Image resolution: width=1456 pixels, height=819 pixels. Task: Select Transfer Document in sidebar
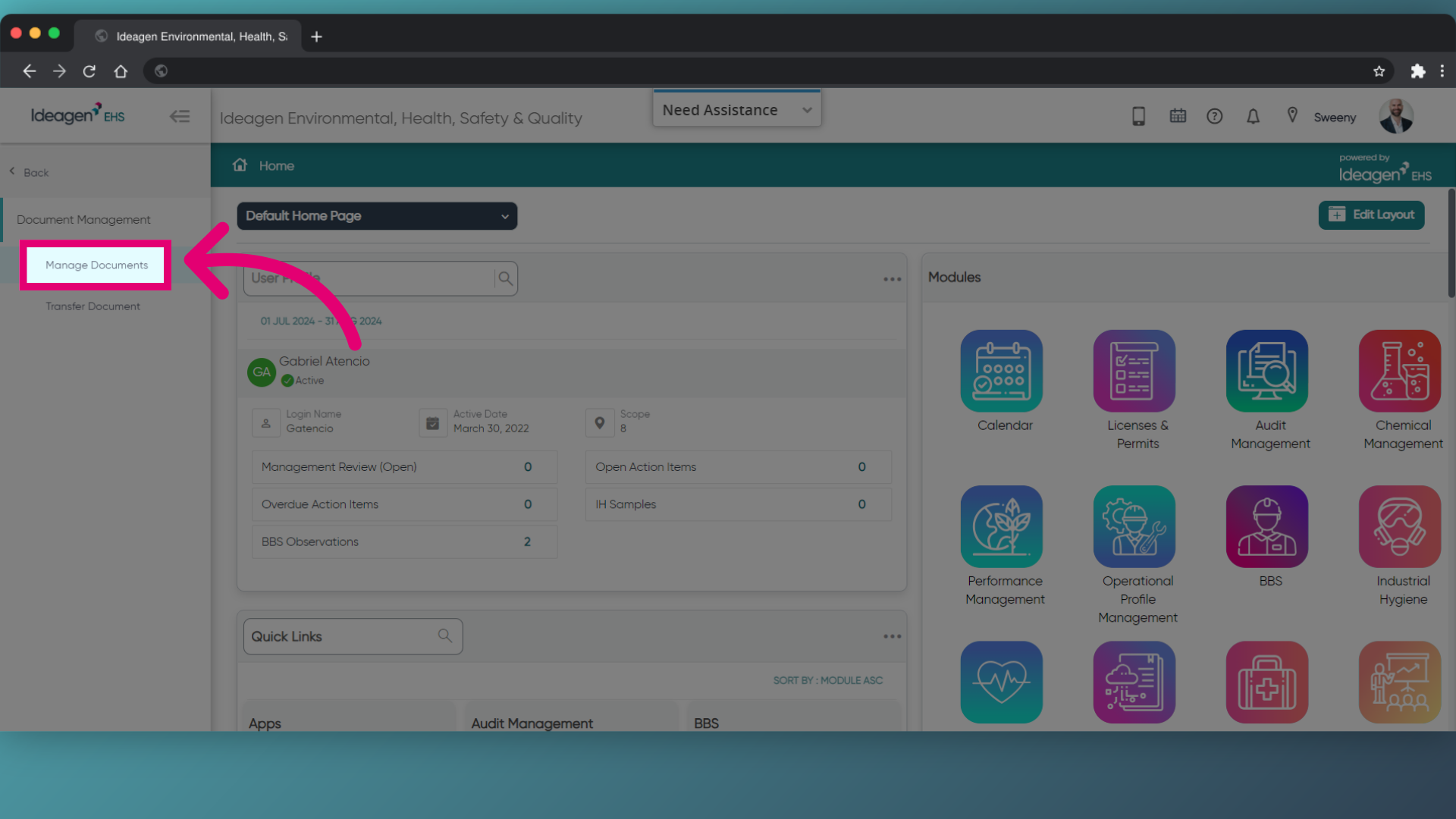(x=93, y=306)
